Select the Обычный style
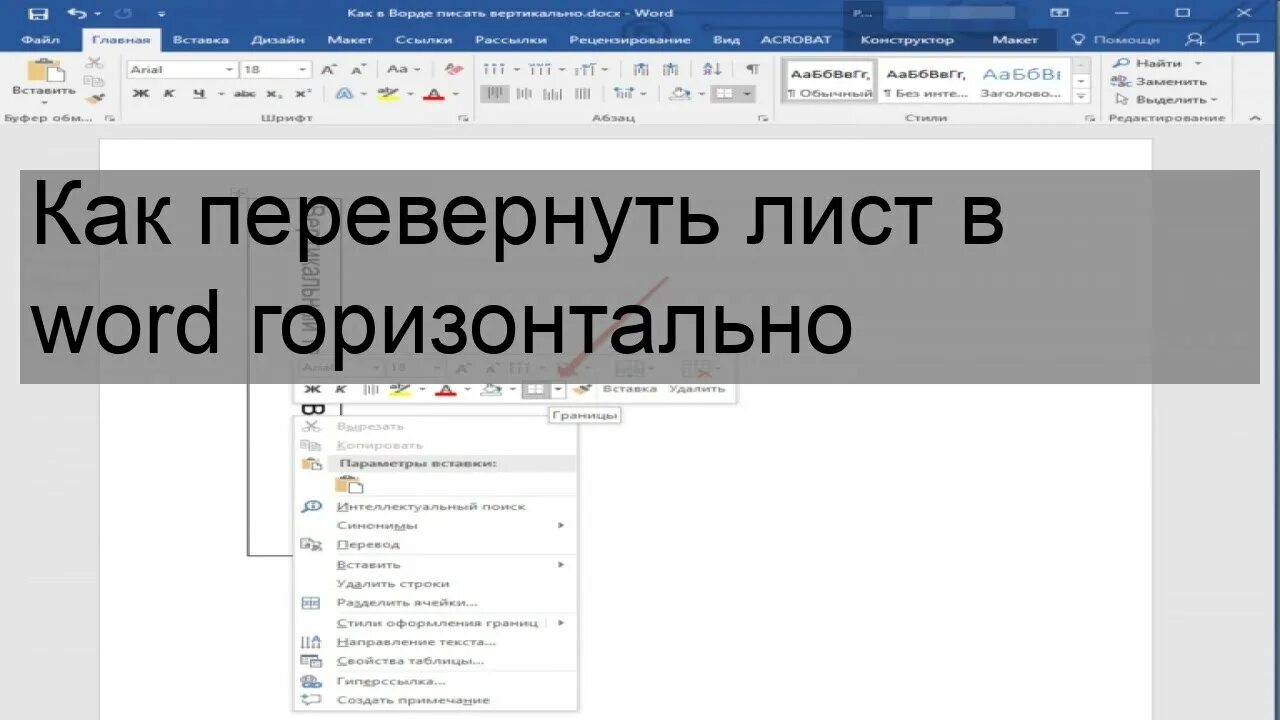1280x720 pixels. (830, 82)
